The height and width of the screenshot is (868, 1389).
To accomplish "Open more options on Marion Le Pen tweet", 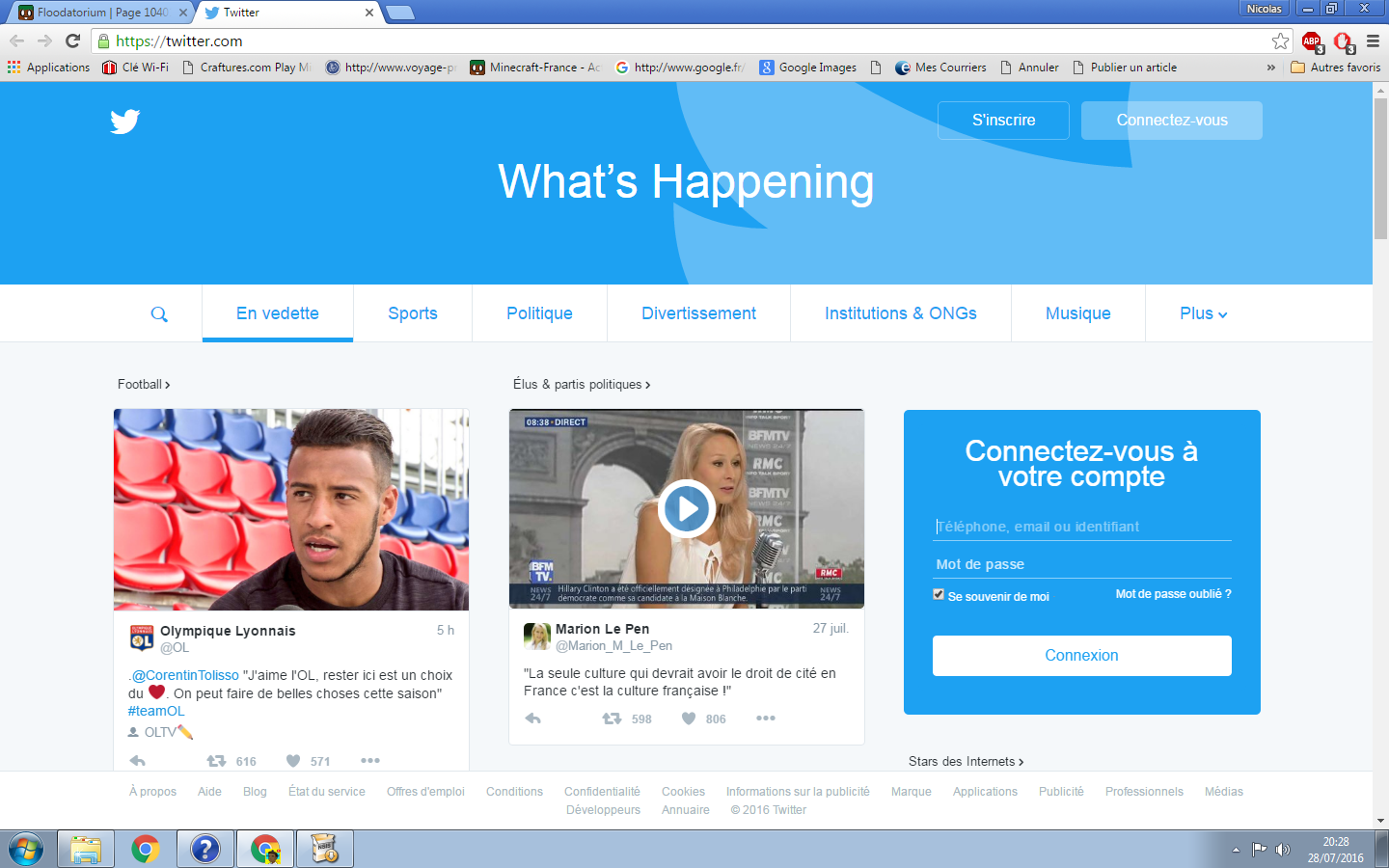I will coord(766,719).
